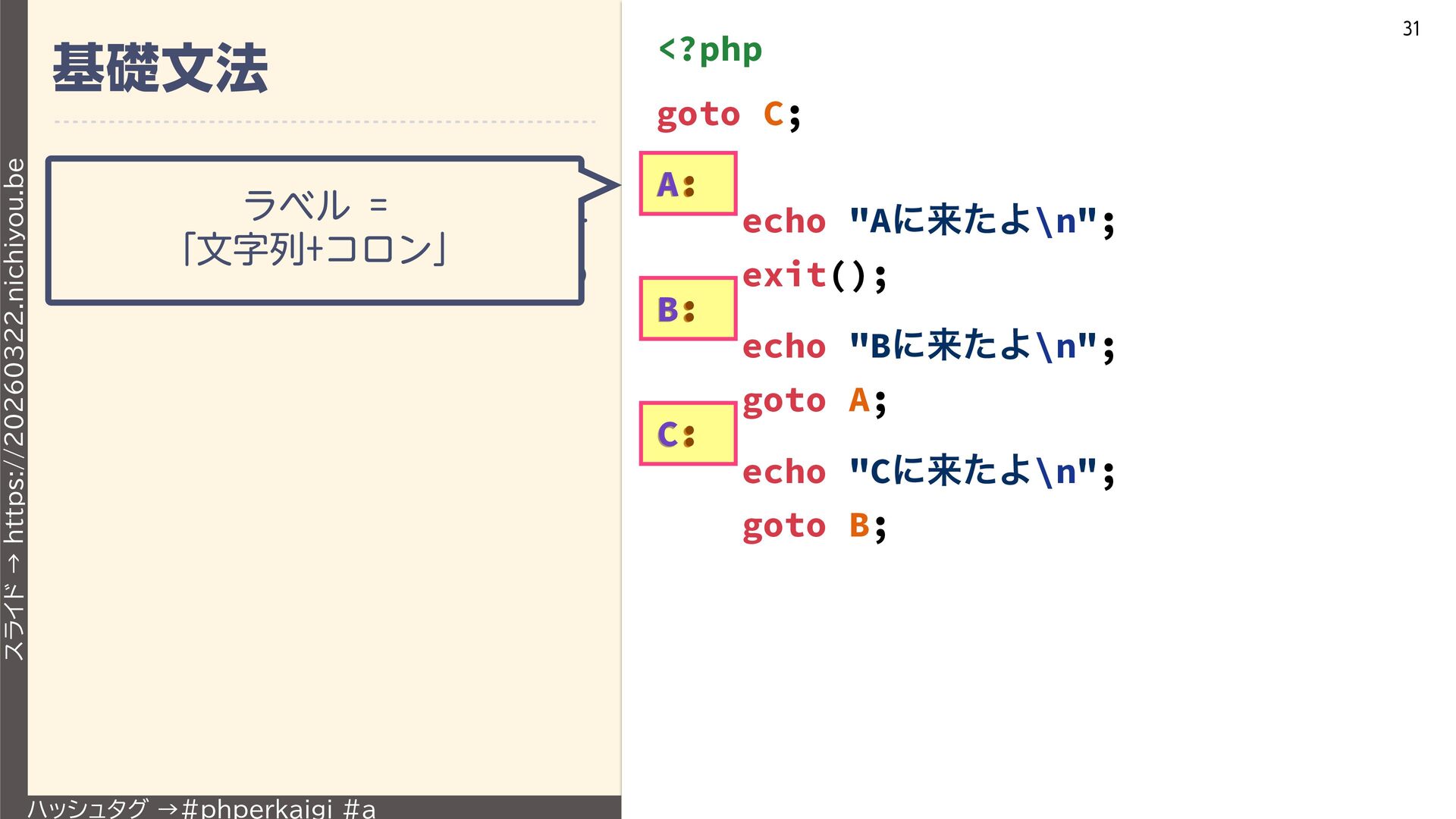Click the slide number 31

click(1410, 29)
